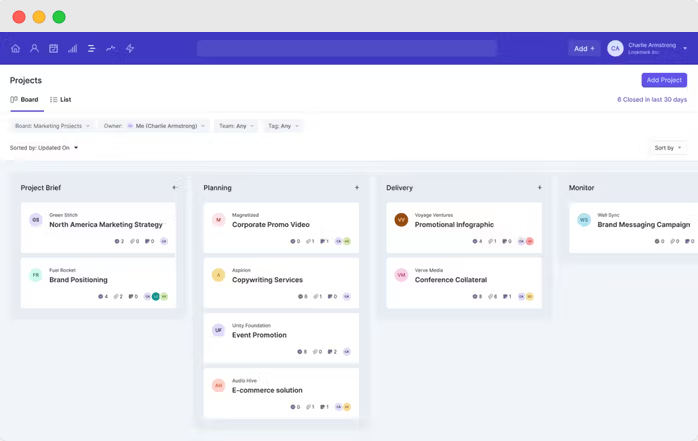The height and width of the screenshot is (441, 698).
Task: Click the Magnetized M avatar
Action: point(219,220)
